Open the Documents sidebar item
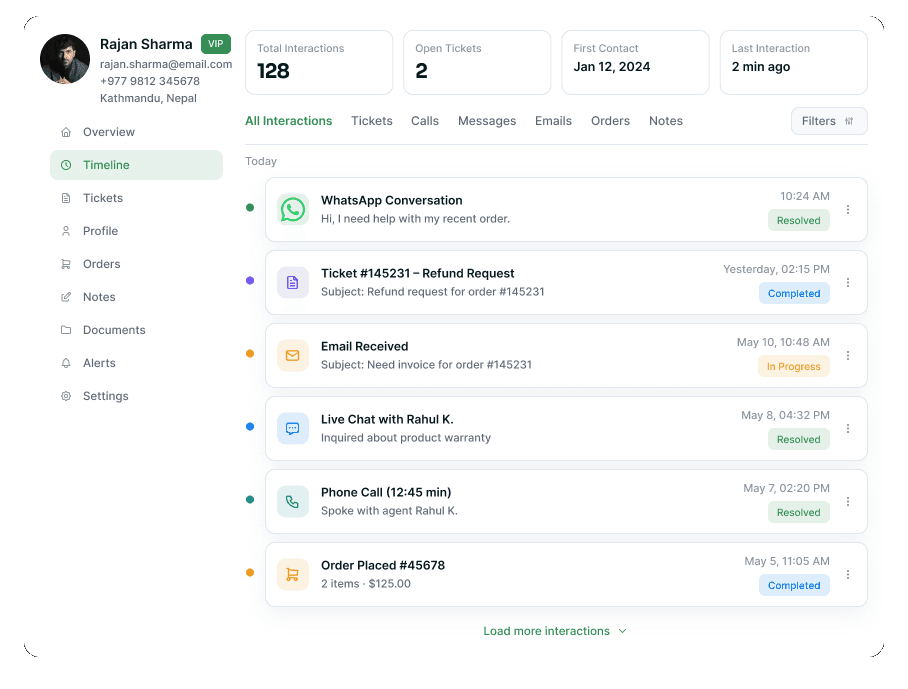Image resolution: width=908 pixels, height=689 pixels. tap(137, 330)
